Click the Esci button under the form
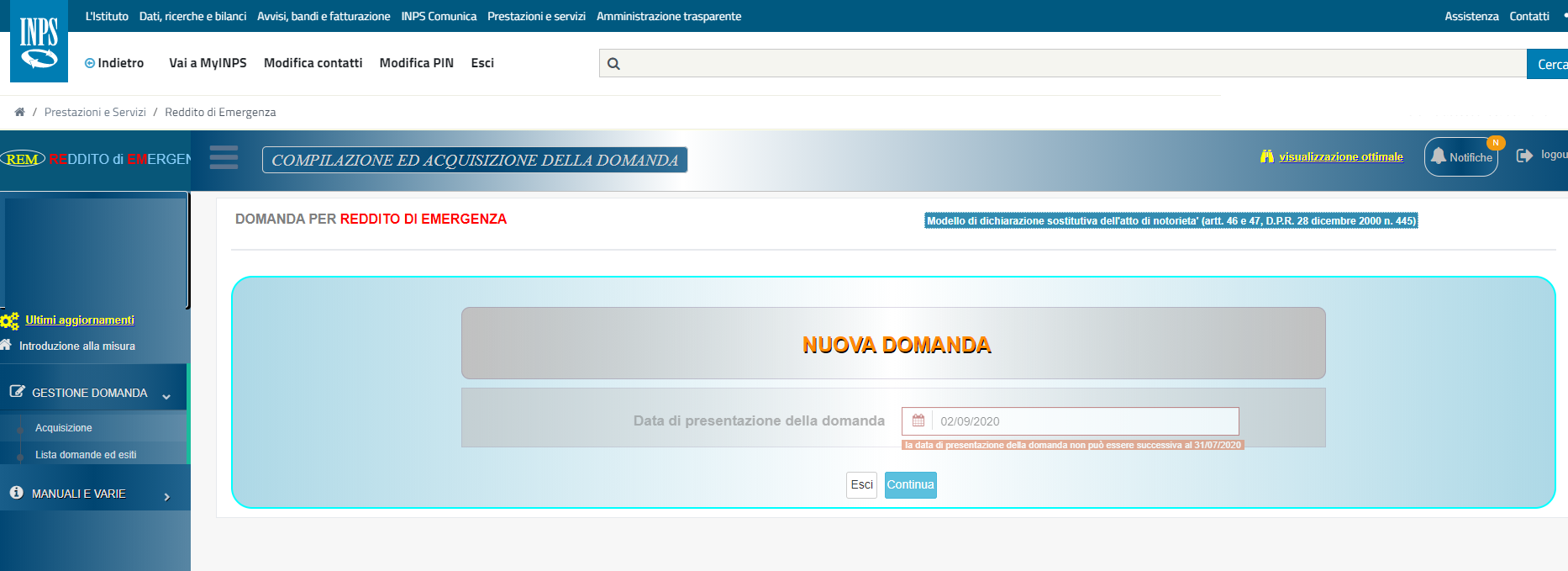 pyautogui.click(x=861, y=484)
